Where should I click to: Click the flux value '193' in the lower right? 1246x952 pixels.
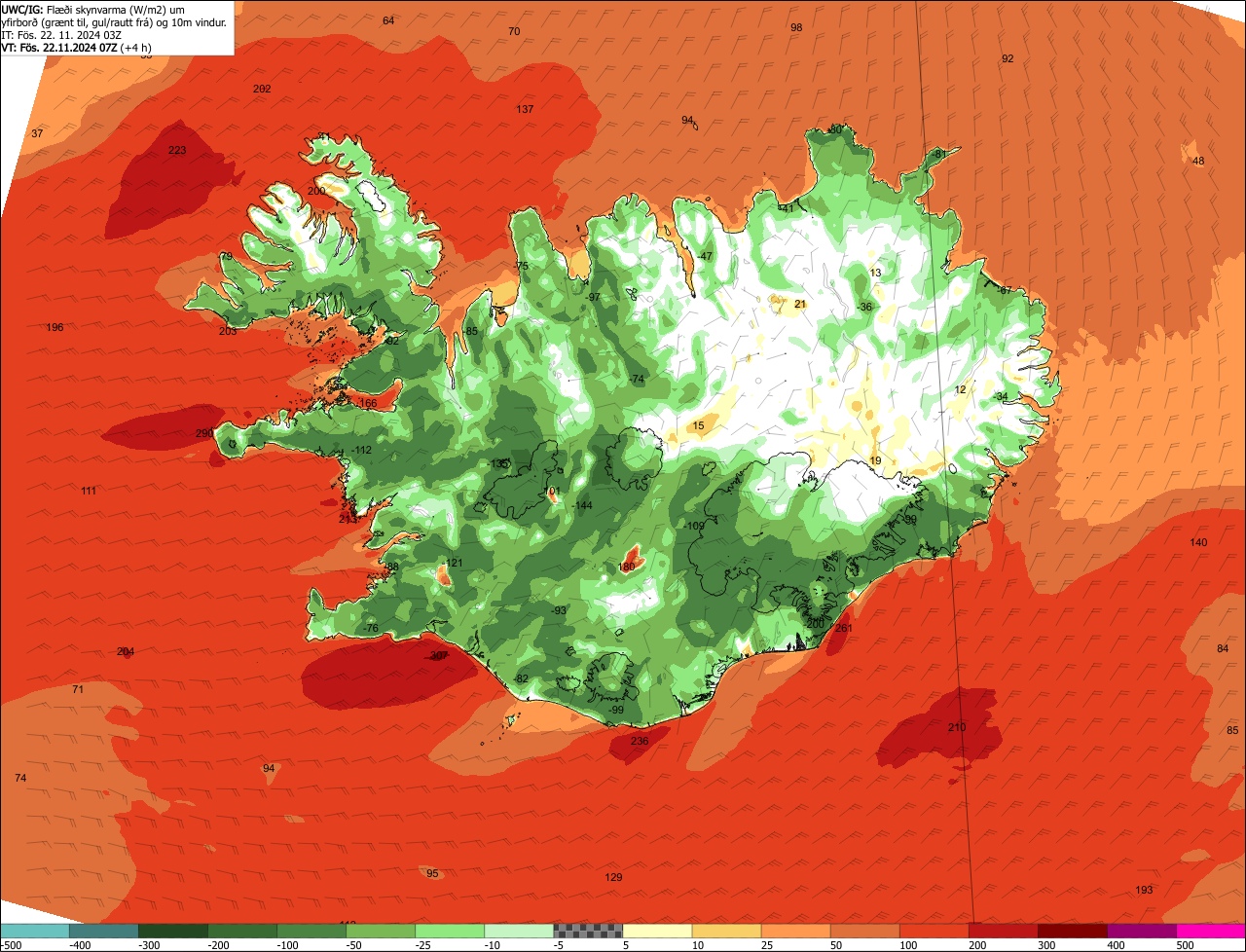1144,891
